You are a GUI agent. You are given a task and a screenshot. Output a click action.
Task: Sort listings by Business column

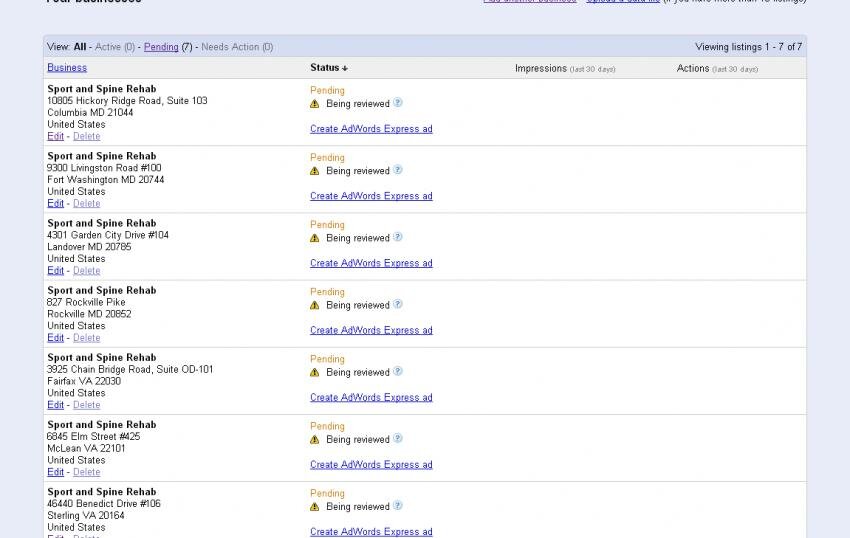click(67, 68)
